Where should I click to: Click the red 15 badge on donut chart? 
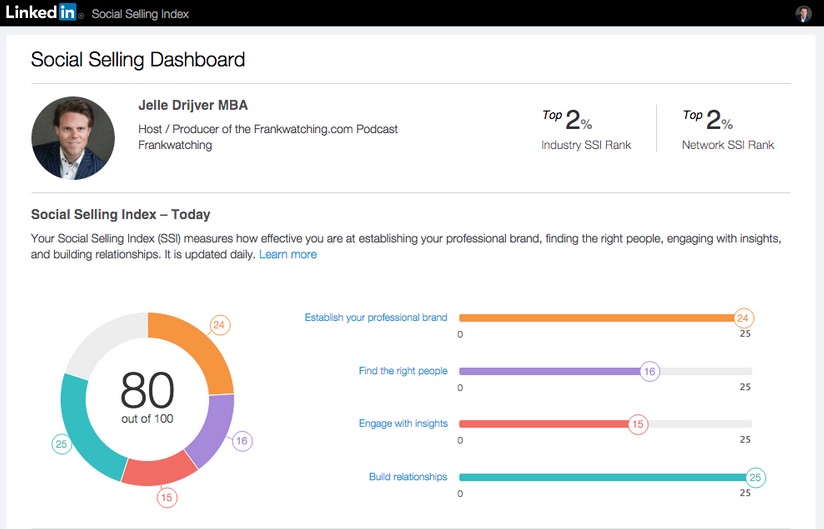(x=167, y=496)
